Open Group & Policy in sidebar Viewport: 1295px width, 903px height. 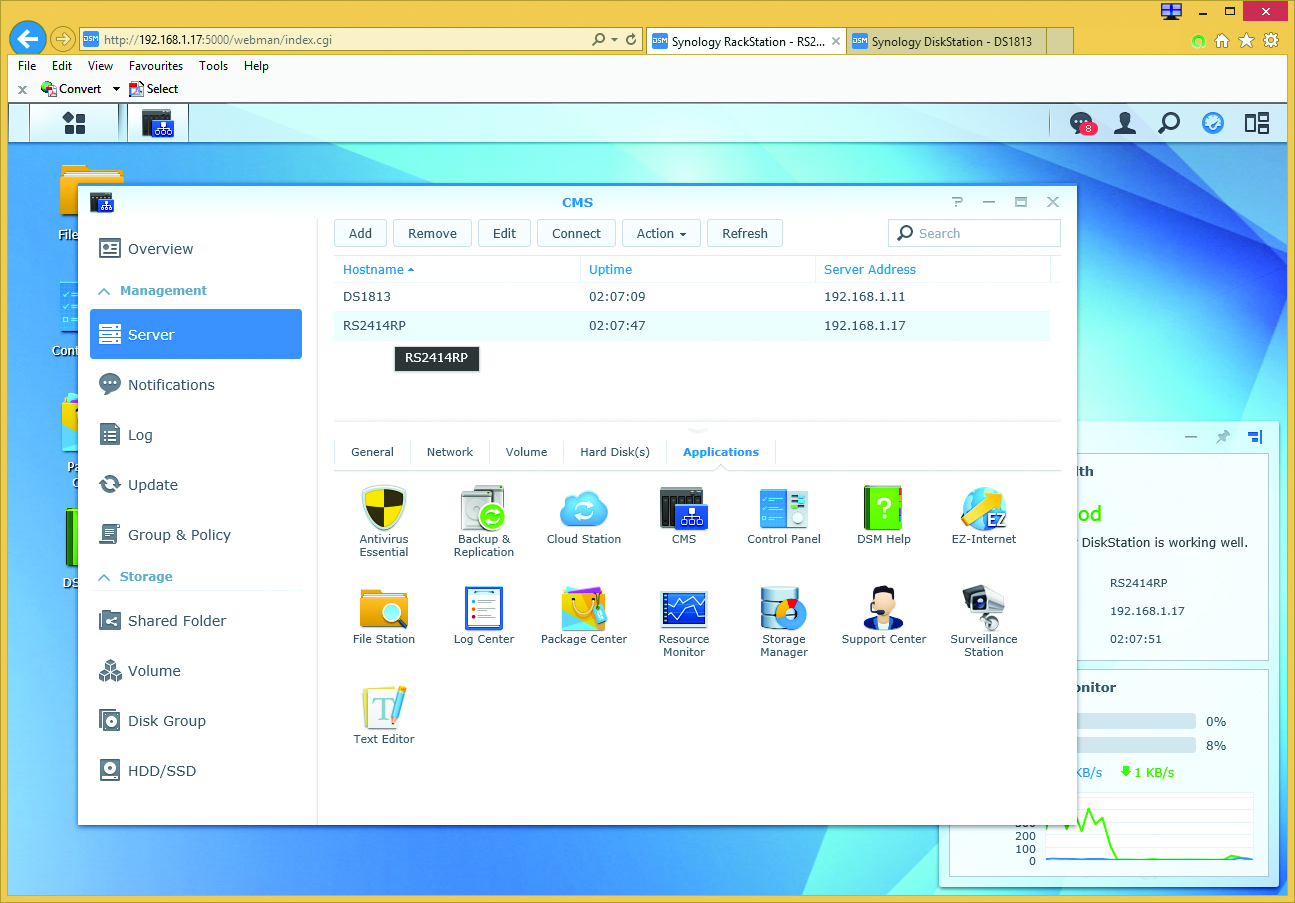click(x=196, y=535)
